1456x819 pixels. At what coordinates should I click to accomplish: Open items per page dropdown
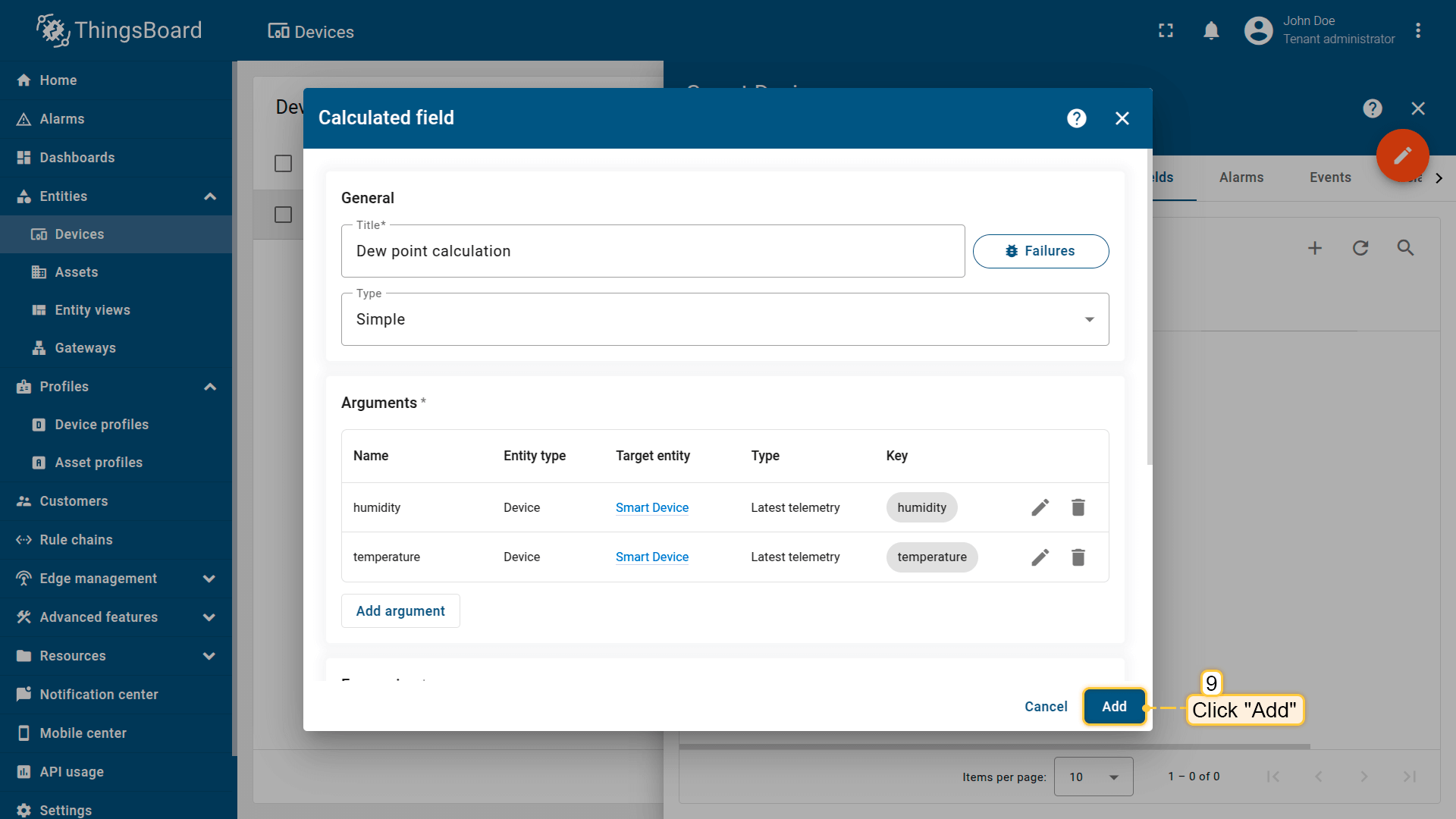1093,777
